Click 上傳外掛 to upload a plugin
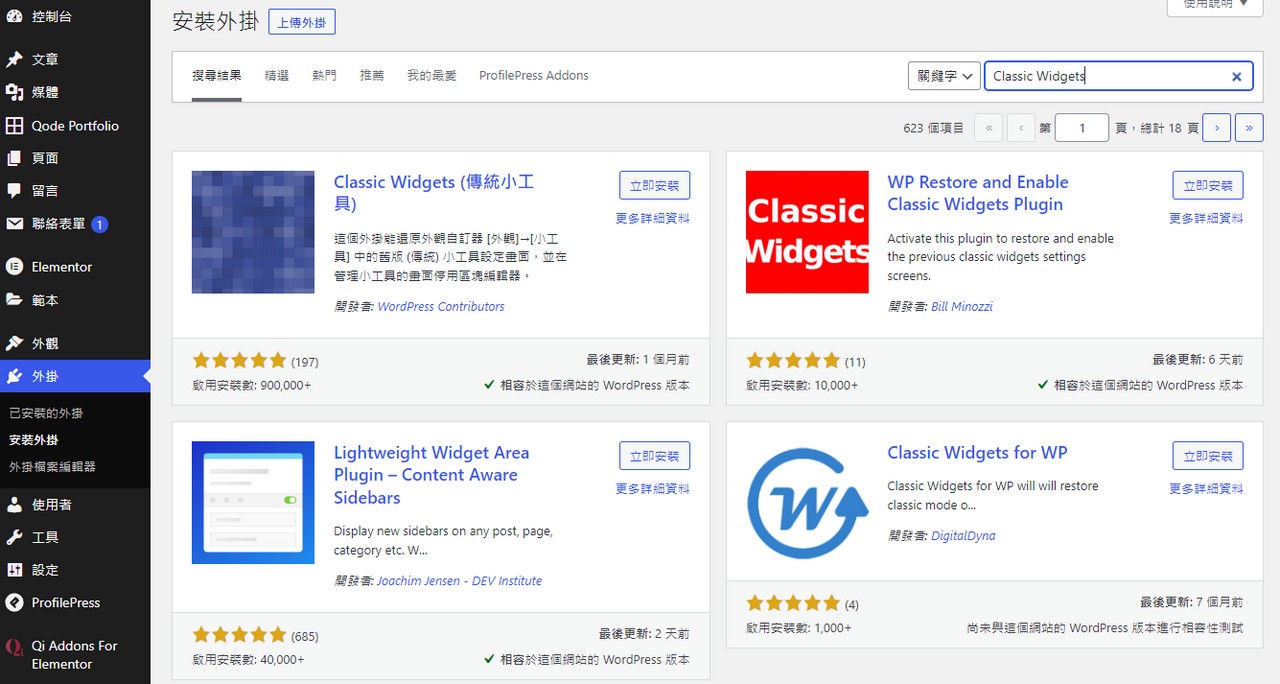1280x684 pixels. coord(301,21)
